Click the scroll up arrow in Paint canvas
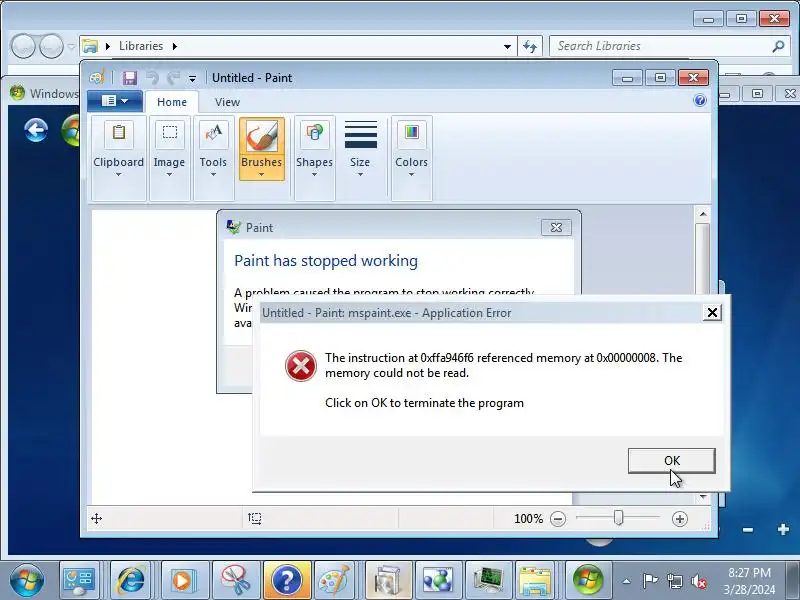The width and height of the screenshot is (800, 600). (703, 214)
